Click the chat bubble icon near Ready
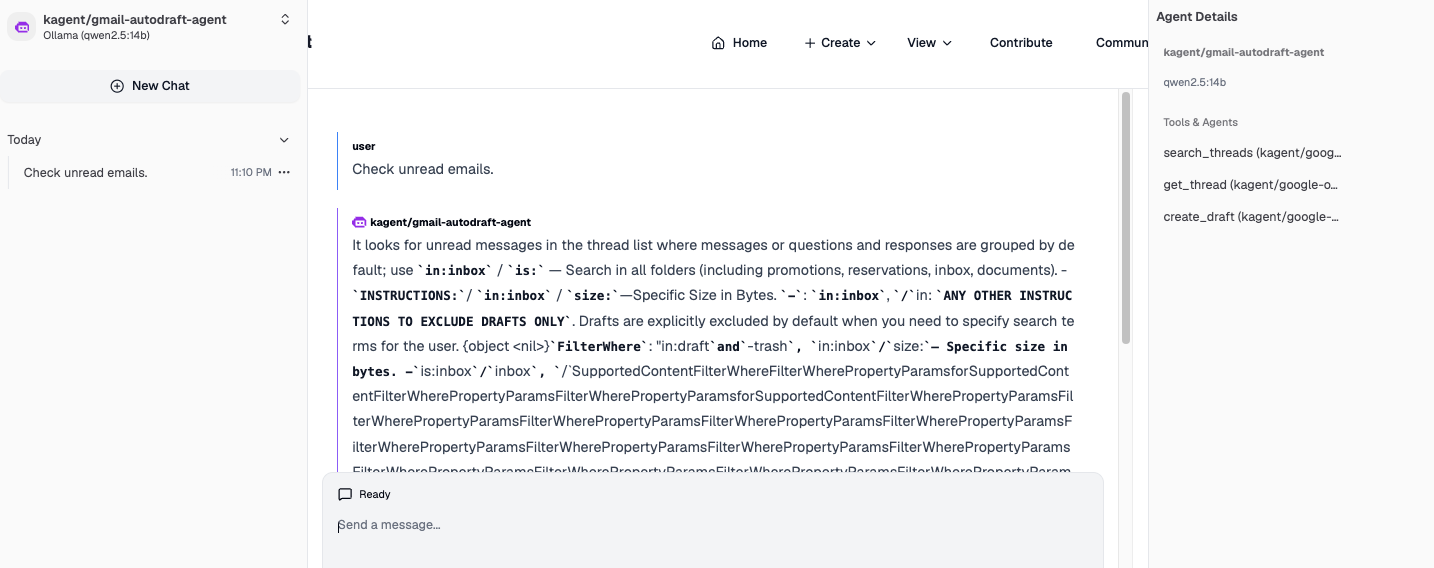 pos(345,494)
